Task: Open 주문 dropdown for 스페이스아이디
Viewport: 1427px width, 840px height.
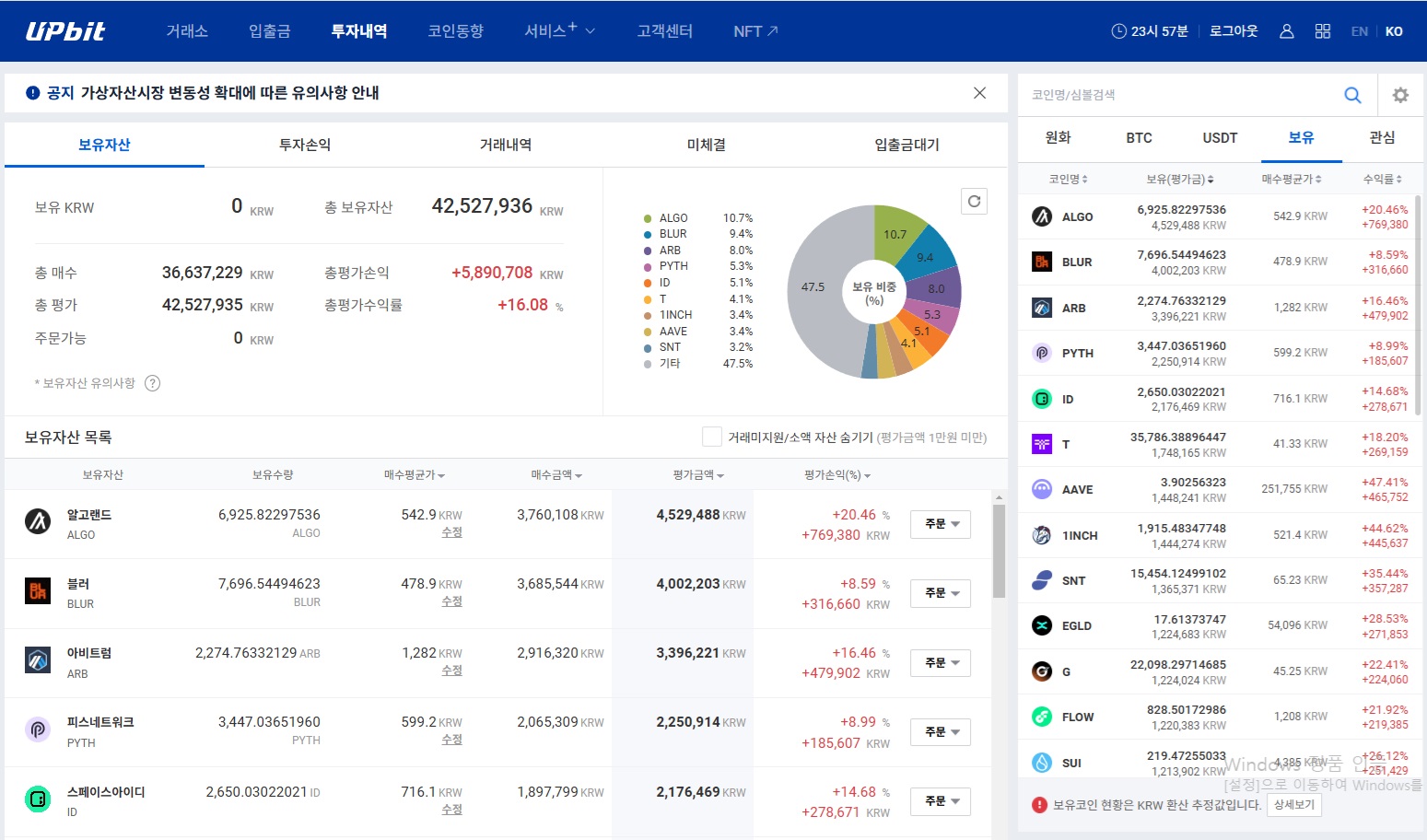Action: coord(941,801)
